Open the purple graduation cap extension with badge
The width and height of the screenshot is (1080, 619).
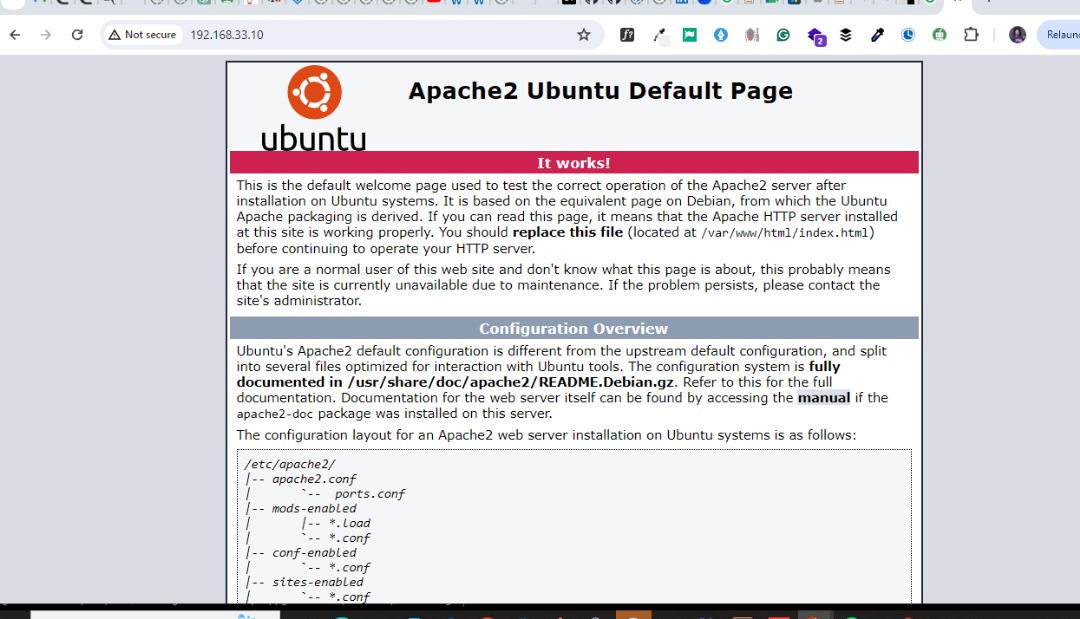tap(816, 36)
